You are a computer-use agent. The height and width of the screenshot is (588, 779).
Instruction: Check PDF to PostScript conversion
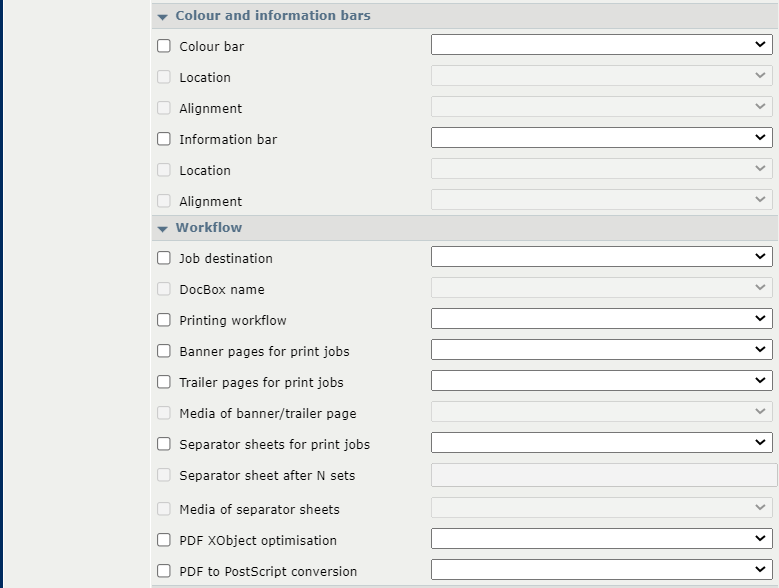click(x=164, y=571)
